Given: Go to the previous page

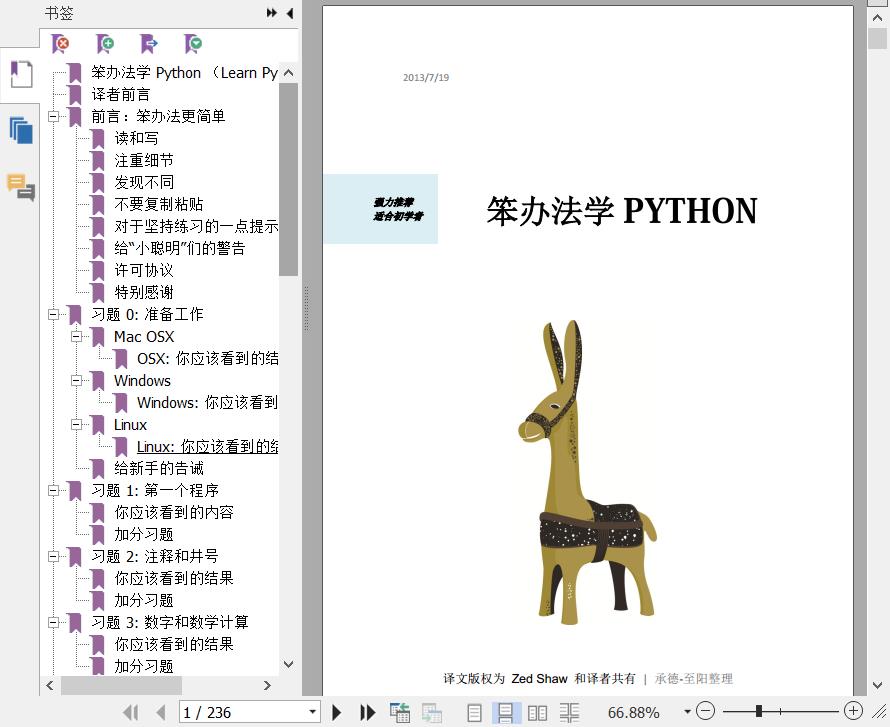Looking at the screenshot, I should tap(161, 712).
